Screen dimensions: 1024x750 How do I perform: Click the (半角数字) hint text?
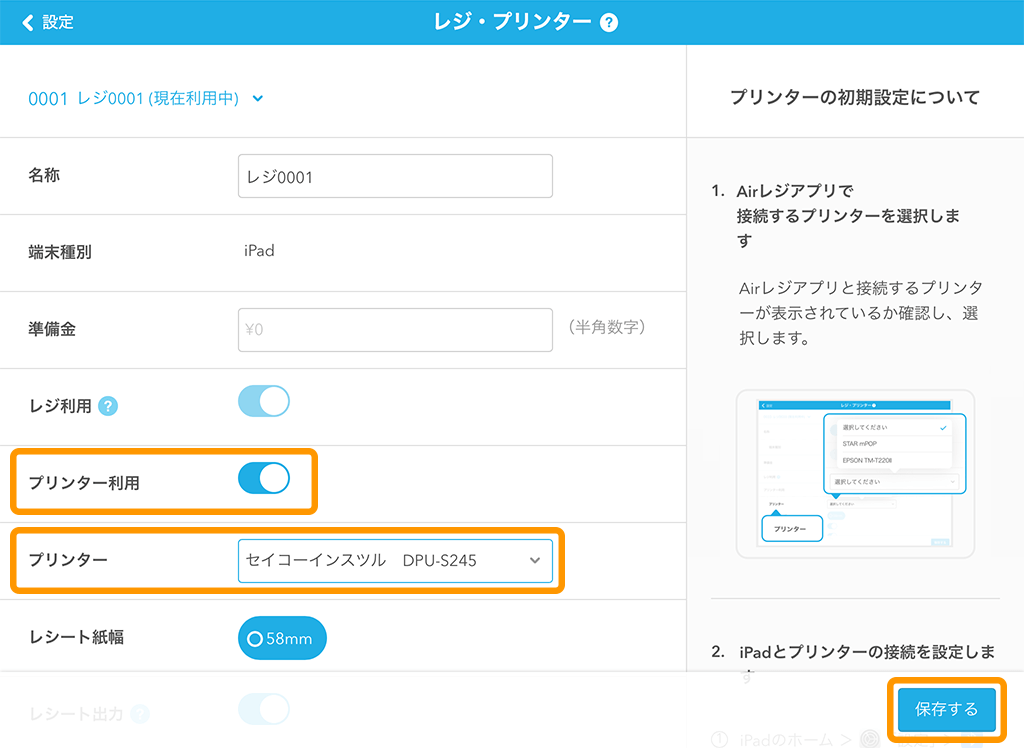click(607, 327)
